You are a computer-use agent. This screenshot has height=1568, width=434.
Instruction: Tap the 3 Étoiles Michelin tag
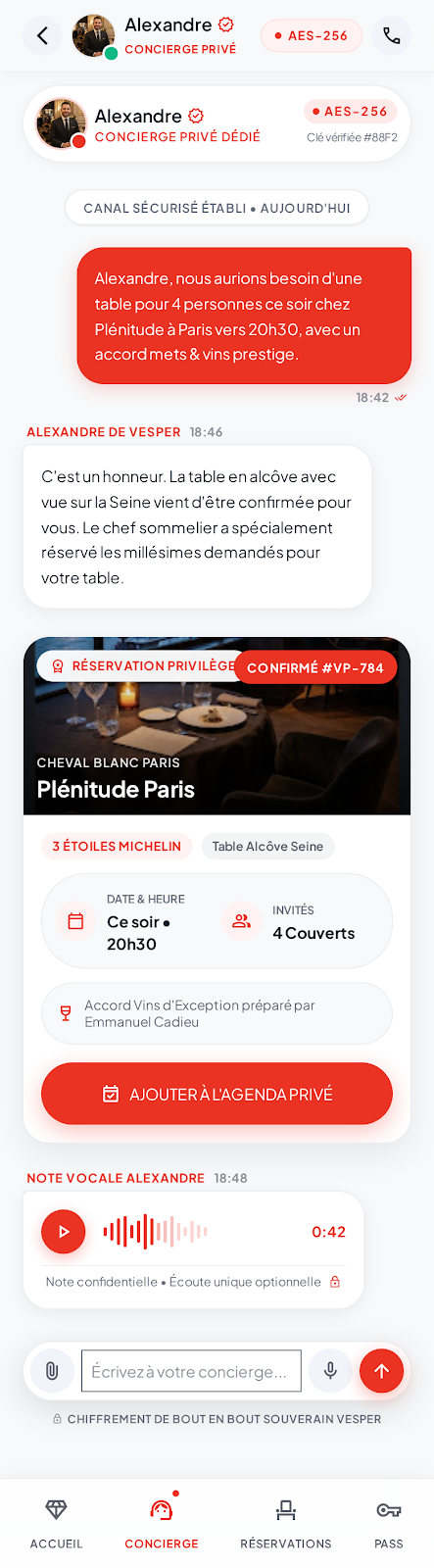click(x=117, y=846)
